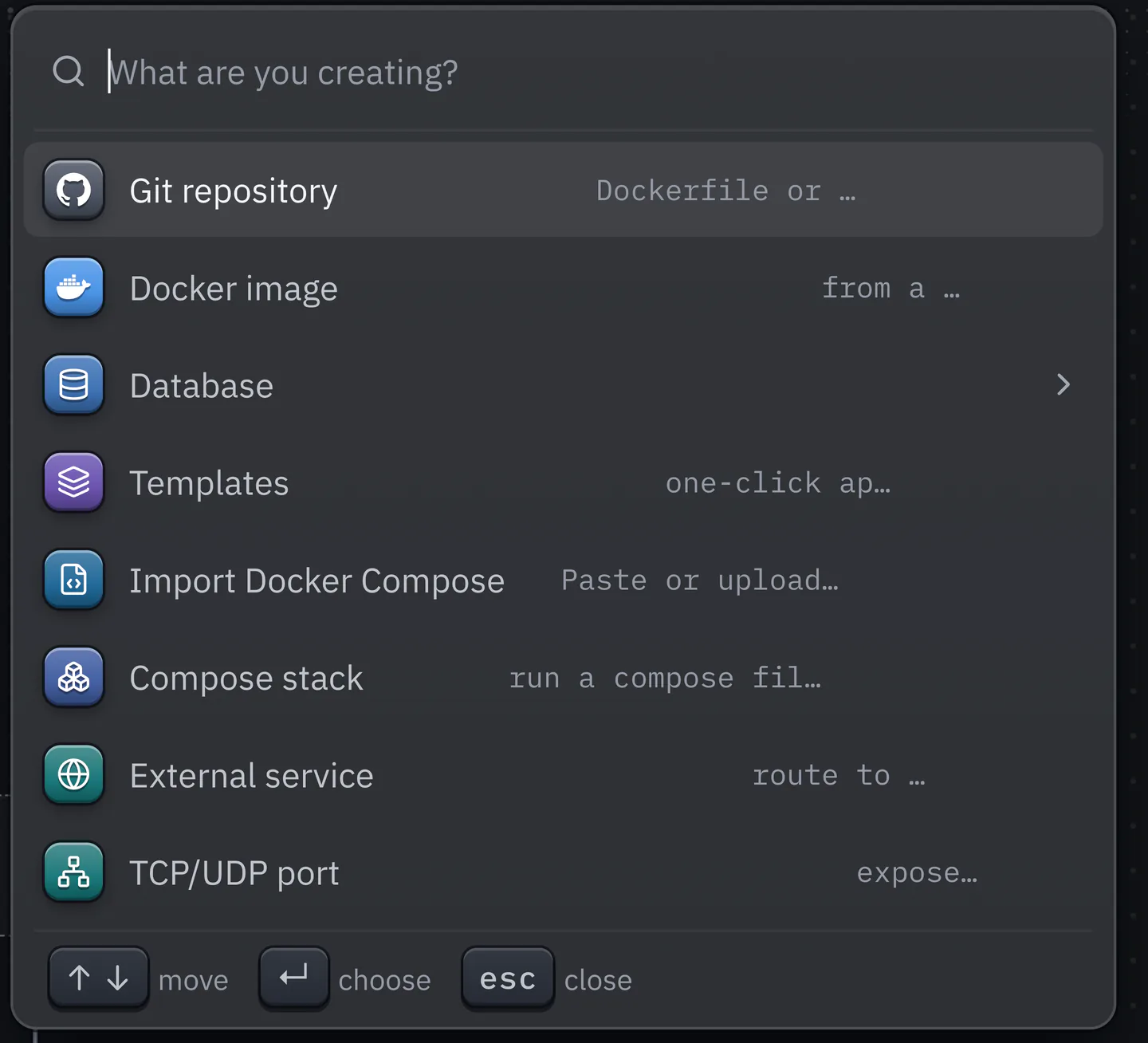The image size is (1148, 1043).
Task: Click the 'Database' label
Action: (x=202, y=386)
